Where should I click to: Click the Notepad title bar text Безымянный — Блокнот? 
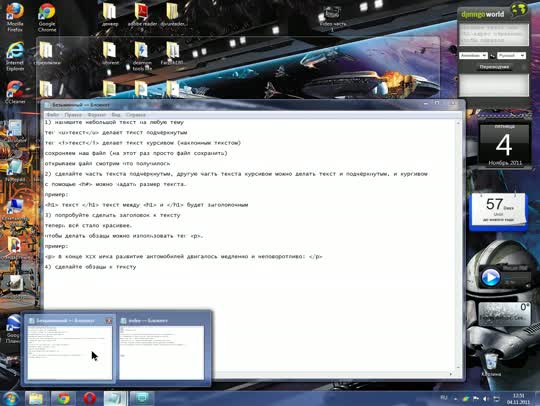81,105
